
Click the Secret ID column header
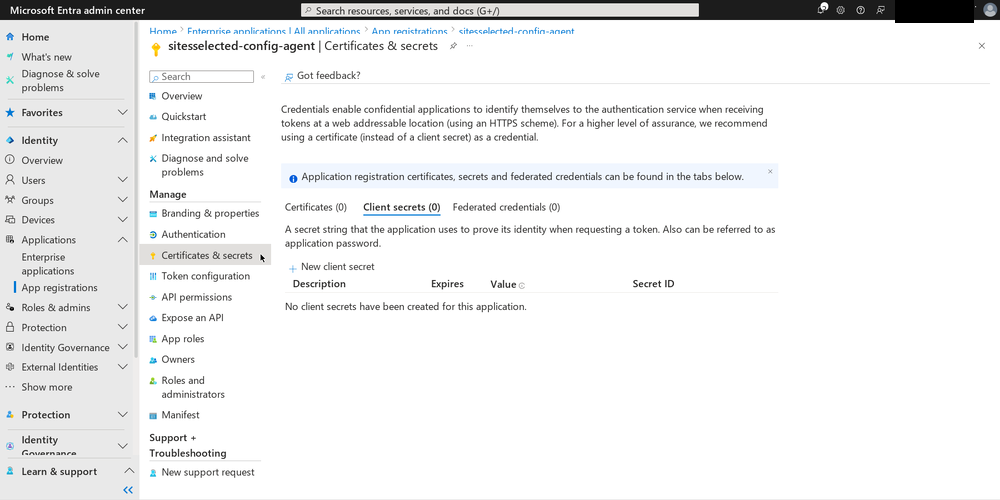pos(653,284)
